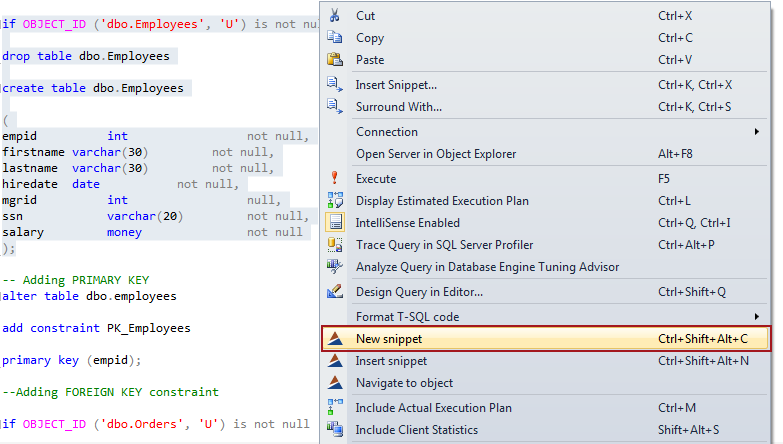This screenshot has width=783, height=444.
Task: Click the Design Query in Editor icon
Action: (x=335, y=291)
